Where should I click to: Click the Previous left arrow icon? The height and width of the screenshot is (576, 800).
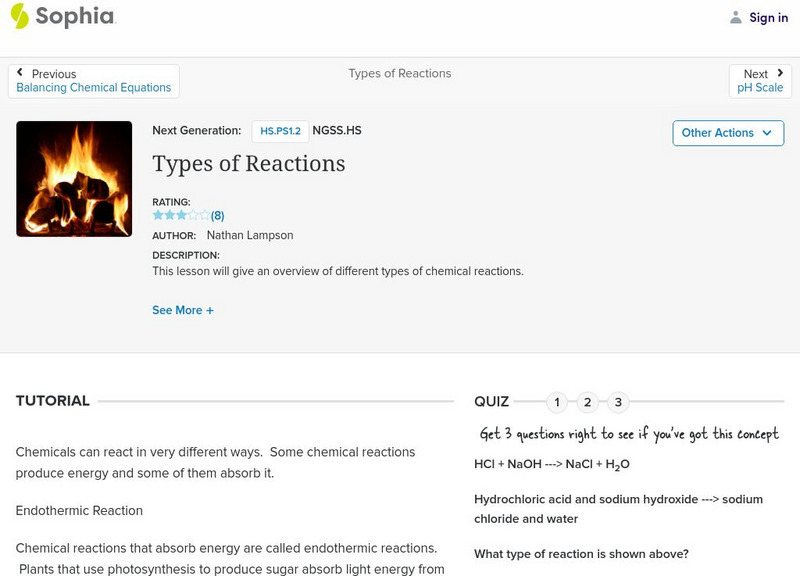coord(21,73)
